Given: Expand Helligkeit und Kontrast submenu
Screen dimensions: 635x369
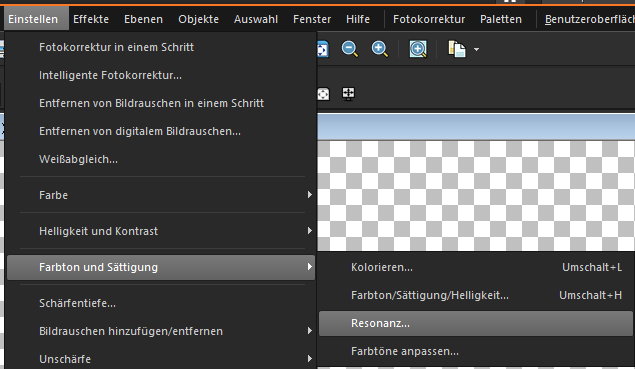Looking at the screenshot, I should coord(161,231).
